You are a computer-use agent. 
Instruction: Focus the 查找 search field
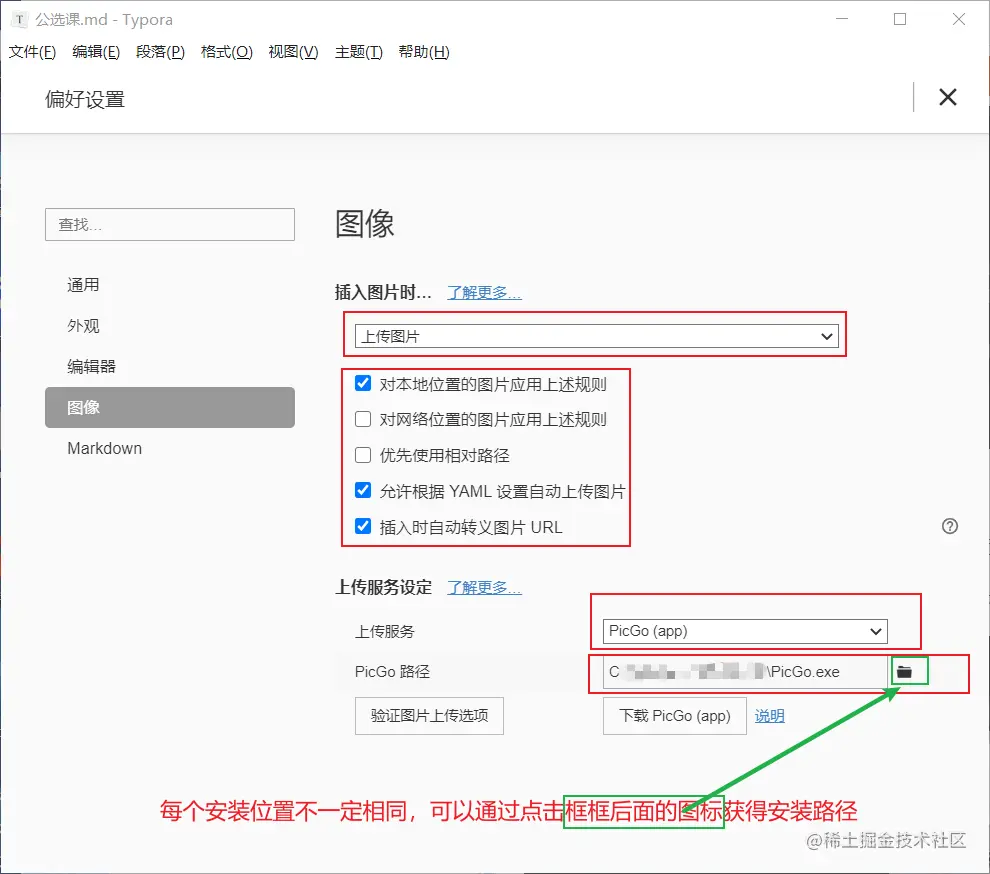[170, 225]
